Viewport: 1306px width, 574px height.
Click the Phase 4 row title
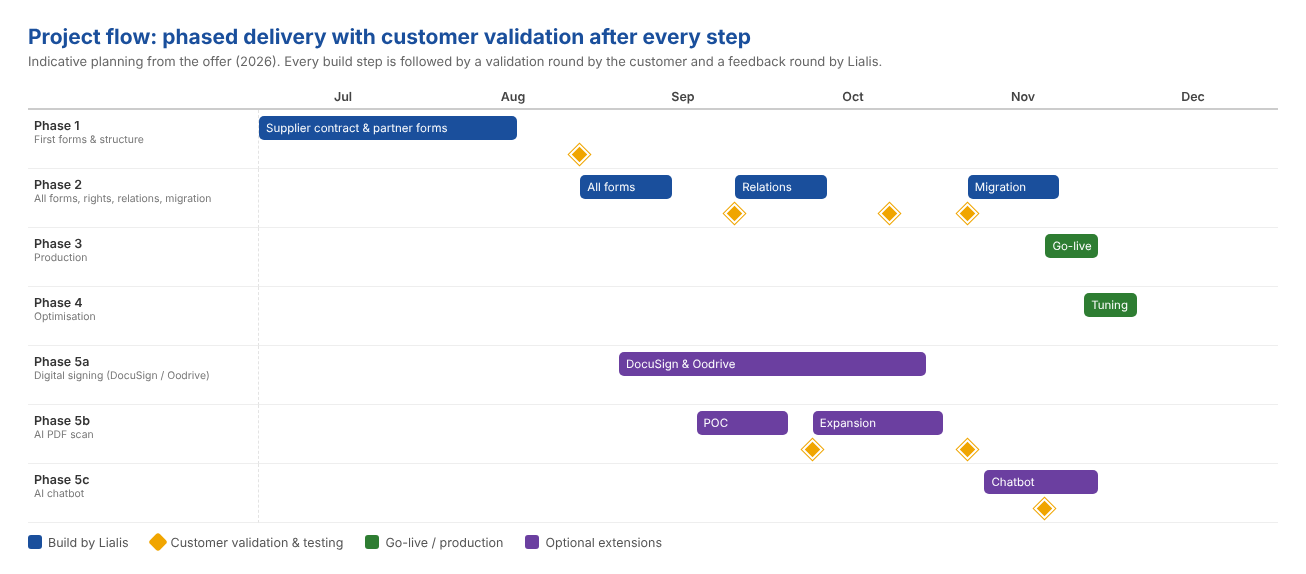[58, 303]
